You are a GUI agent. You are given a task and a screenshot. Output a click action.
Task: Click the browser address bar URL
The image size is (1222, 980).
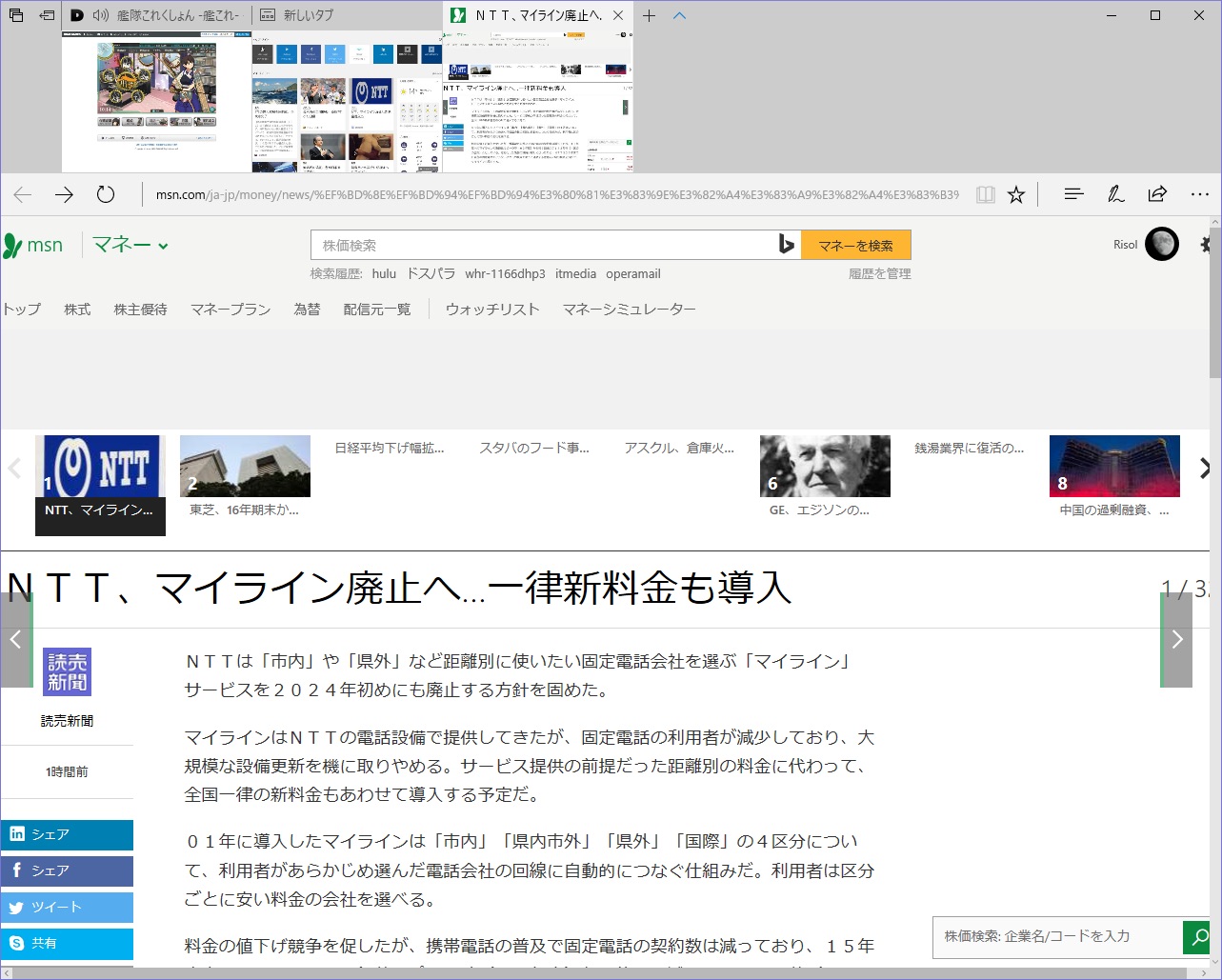(x=557, y=195)
